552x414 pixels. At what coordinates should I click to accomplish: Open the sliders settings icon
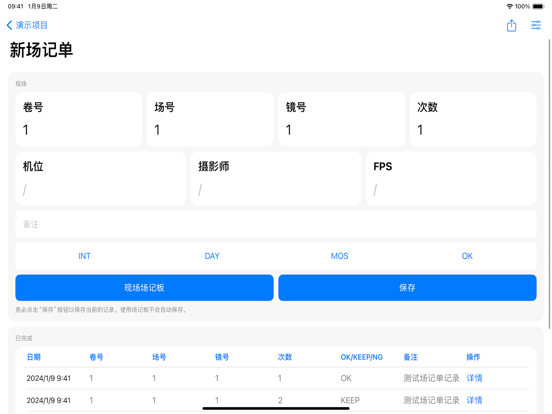click(x=536, y=25)
